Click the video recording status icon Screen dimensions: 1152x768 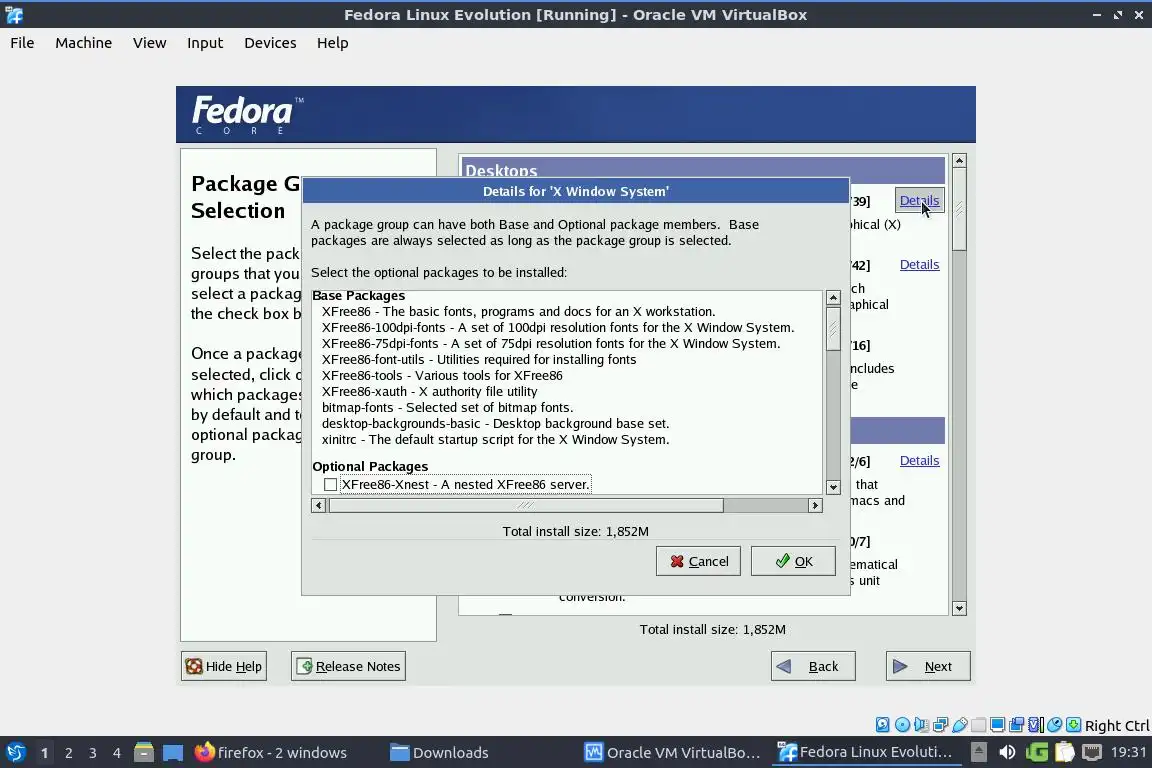[x=1017, y=725]
